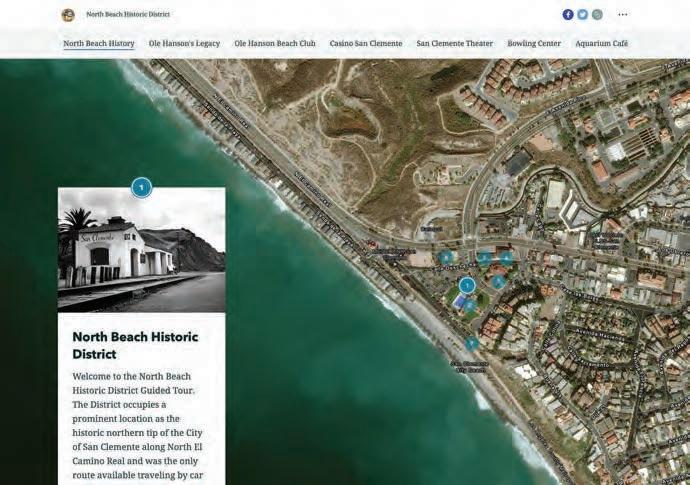
Task: Select map marker by San Clemente City Beach
Action: point(471,343)
